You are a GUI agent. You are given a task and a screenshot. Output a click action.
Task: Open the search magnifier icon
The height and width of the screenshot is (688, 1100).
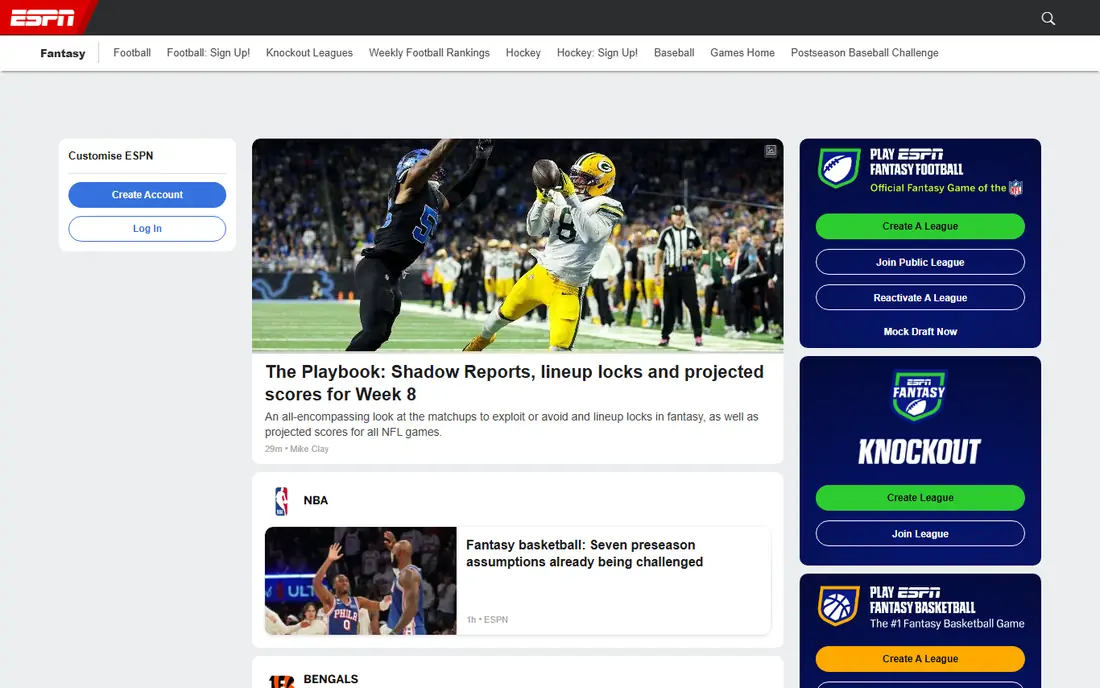[1048, 18]
